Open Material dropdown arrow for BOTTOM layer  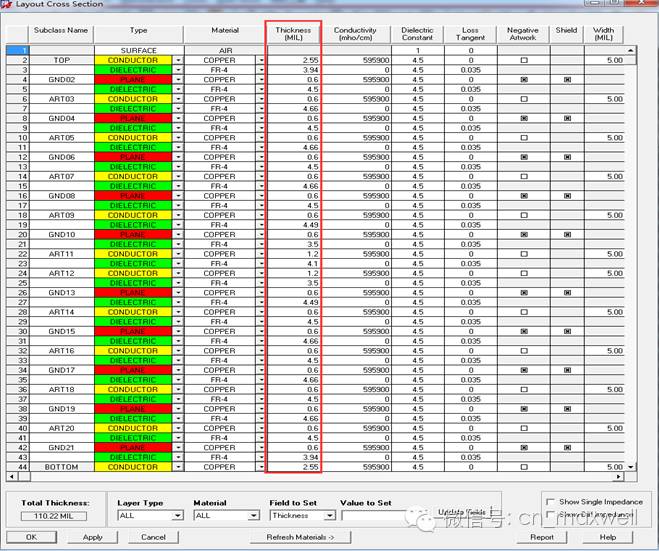pos(261,467)
